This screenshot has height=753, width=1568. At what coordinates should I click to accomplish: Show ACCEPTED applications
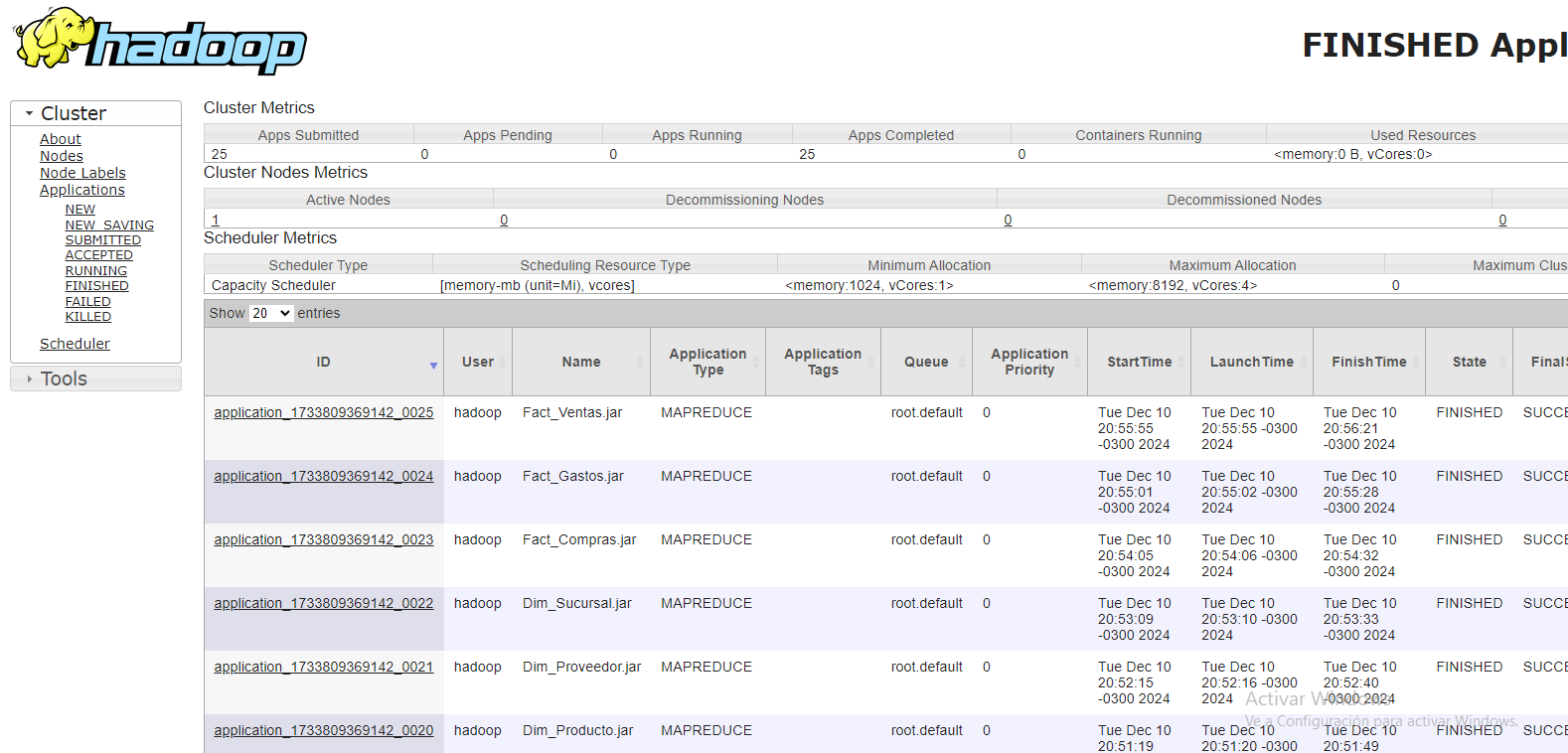[x=99, y=255]
